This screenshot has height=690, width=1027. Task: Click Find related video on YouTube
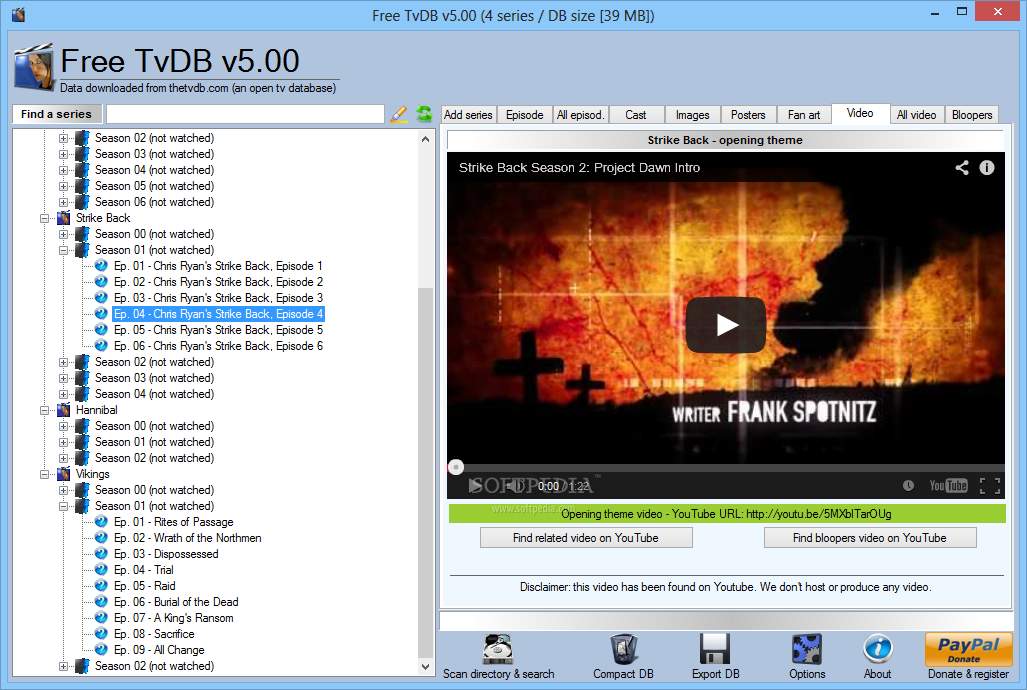click(x=586, y=538)
